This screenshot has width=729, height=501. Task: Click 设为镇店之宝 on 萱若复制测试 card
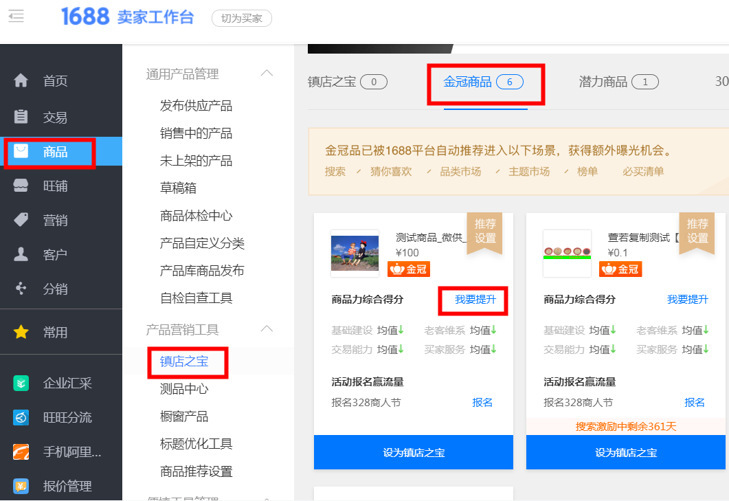coord(625,452)
